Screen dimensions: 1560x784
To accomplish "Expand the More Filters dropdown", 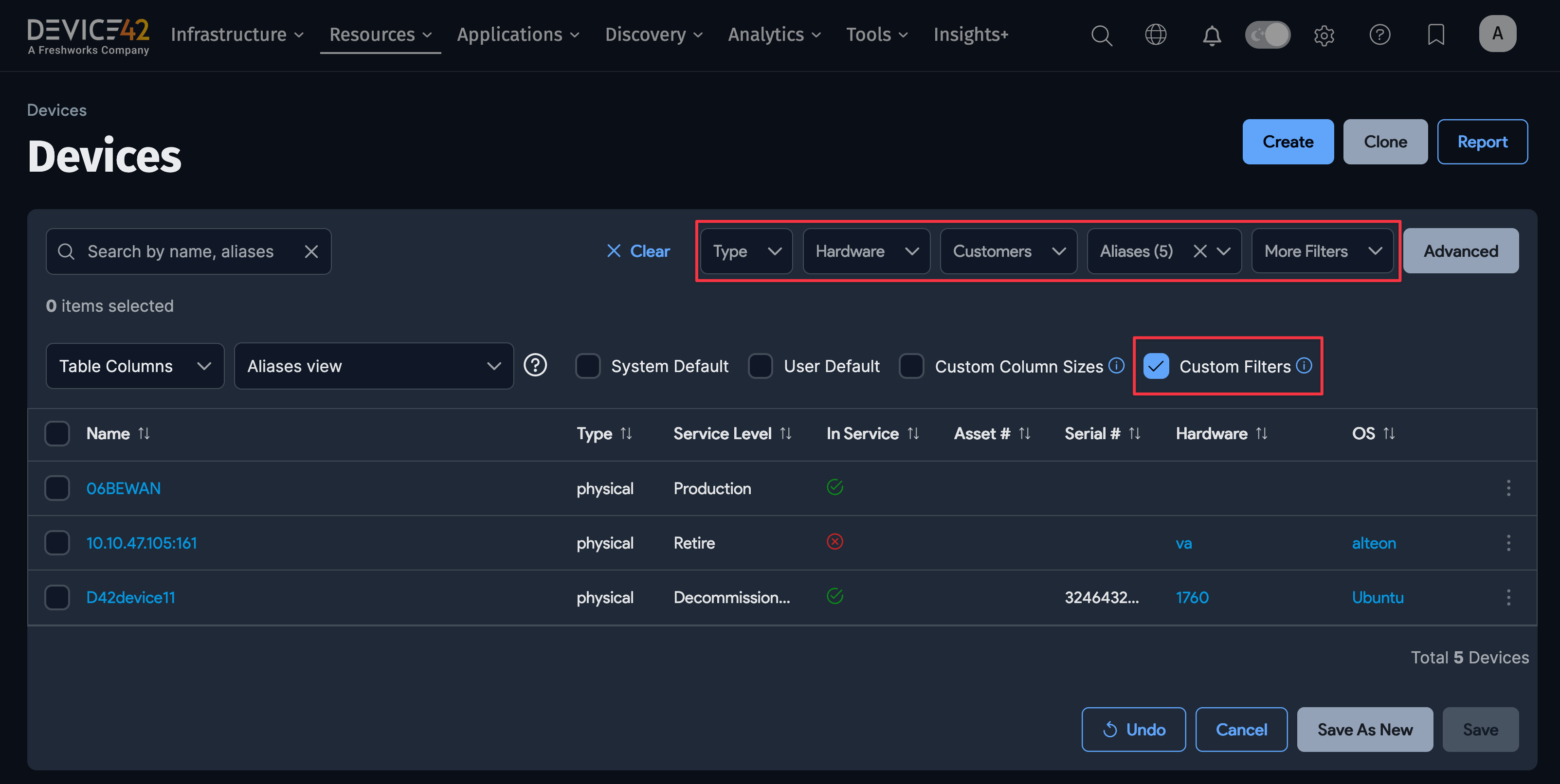I will 1322,251.
